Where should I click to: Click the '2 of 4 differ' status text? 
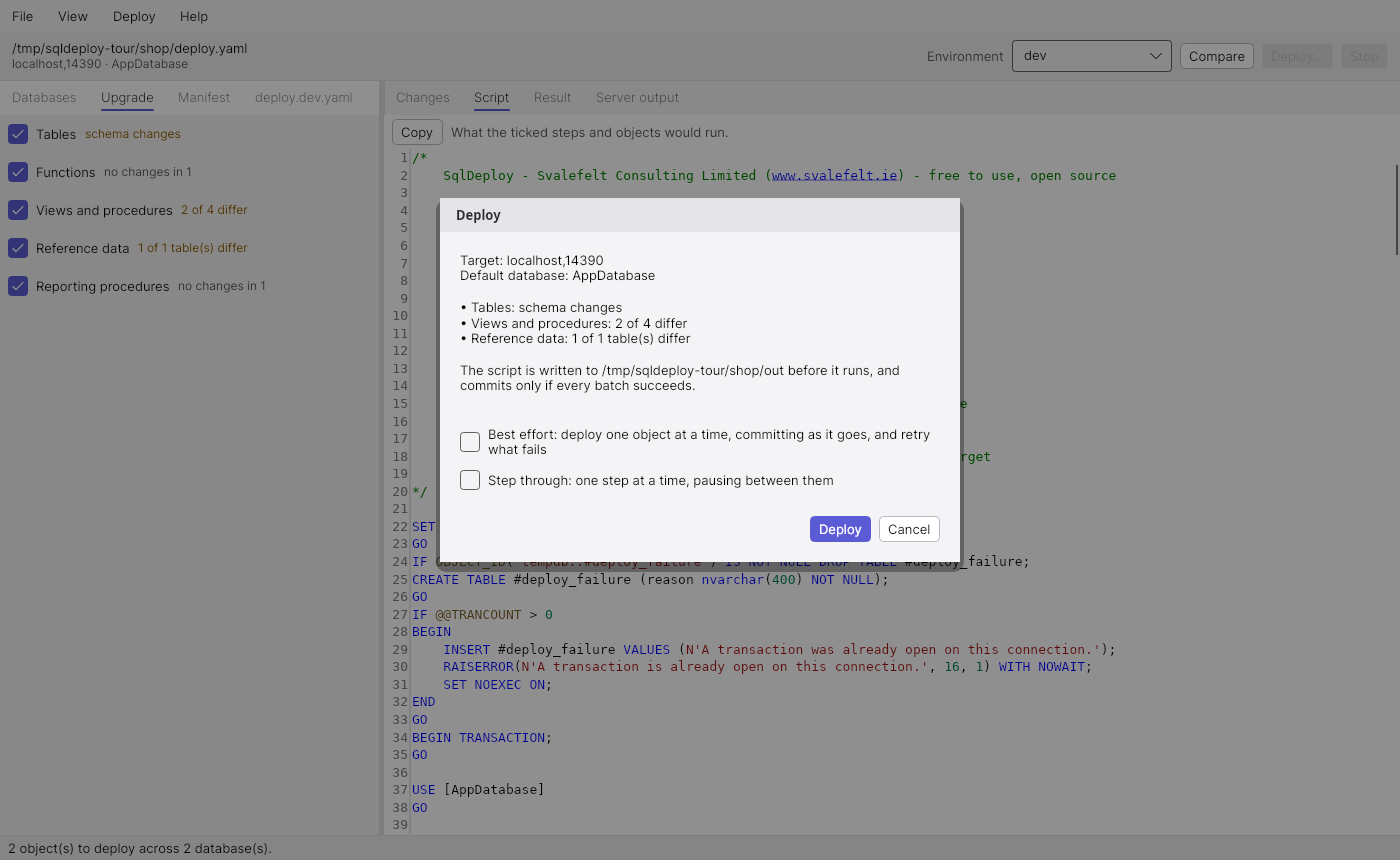[214, 210]
